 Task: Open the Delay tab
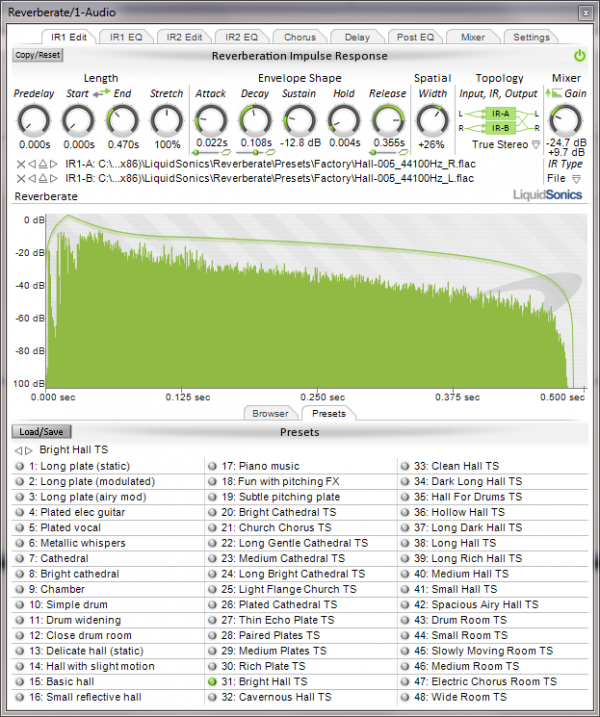(357, 37)
